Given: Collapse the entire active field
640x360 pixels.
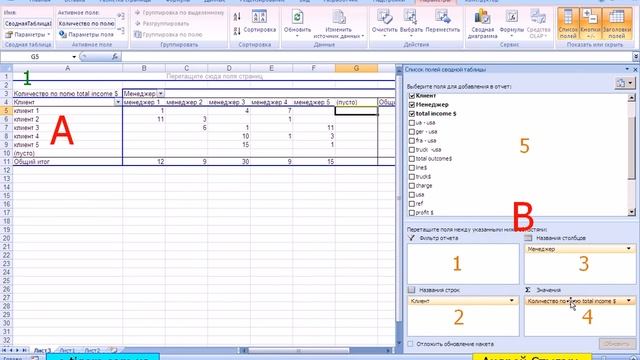Looking at the screenshot, I should tap(121, 30).
